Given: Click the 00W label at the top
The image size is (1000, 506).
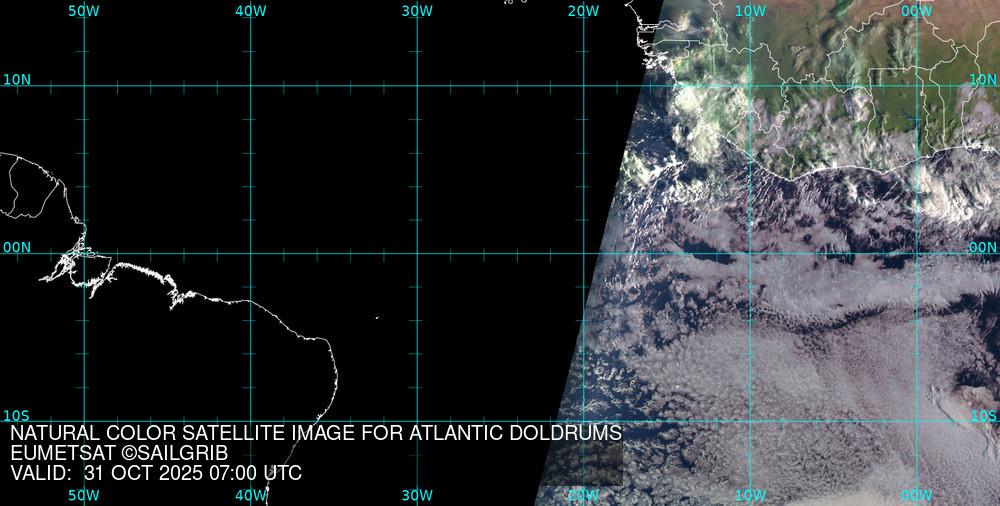Looking at the screenshot, I should 916,10.
